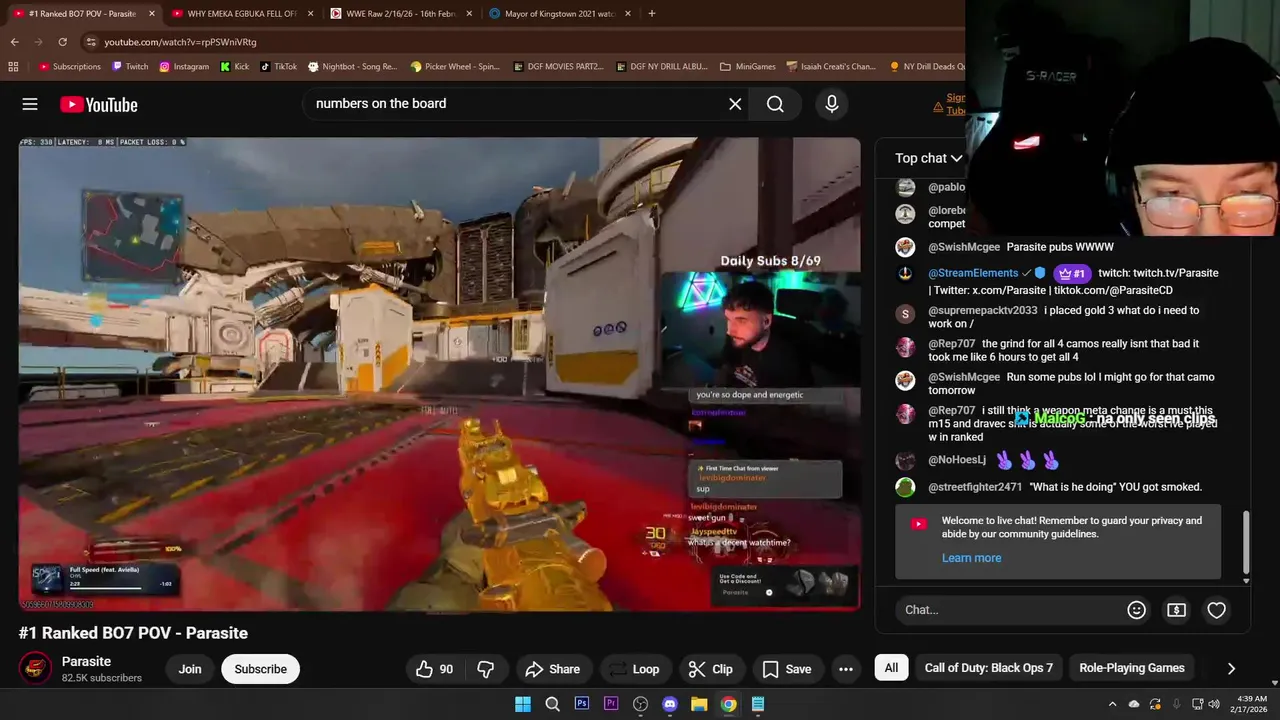Like the video with thumbs up

coord(436,669)
